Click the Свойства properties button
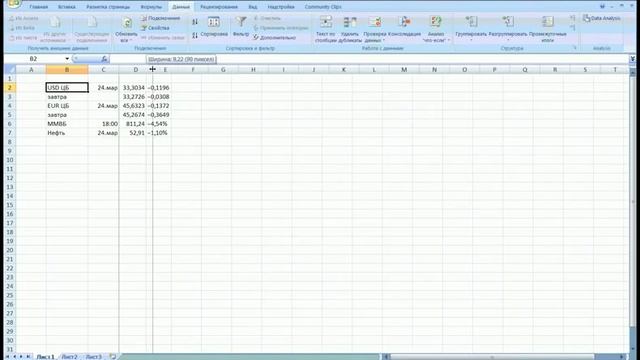 coord(155,28)
